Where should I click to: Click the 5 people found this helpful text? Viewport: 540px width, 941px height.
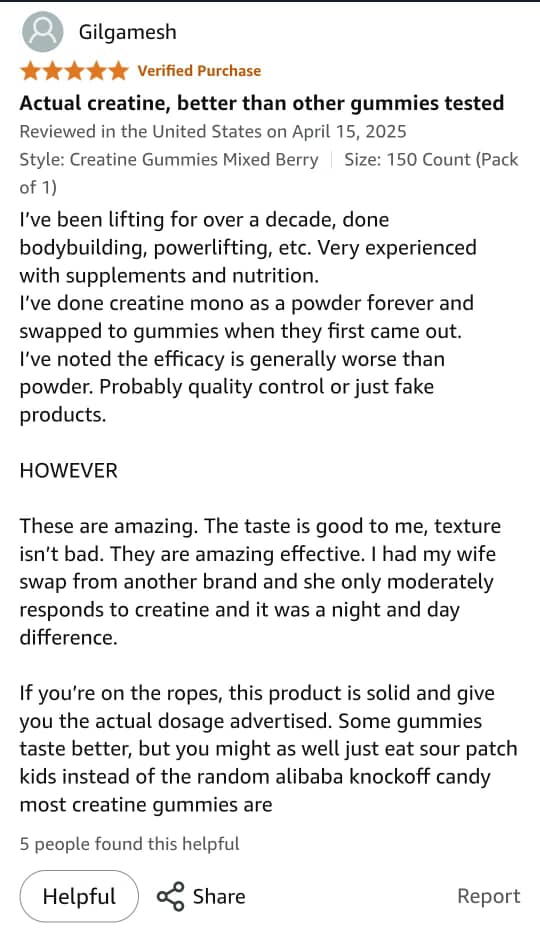[130, 844]
